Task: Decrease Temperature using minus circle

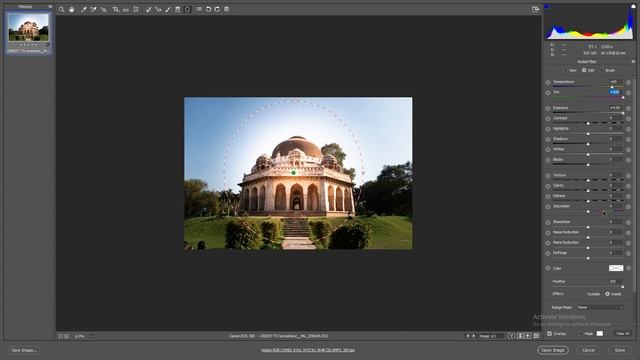Action: click(548, 82)
